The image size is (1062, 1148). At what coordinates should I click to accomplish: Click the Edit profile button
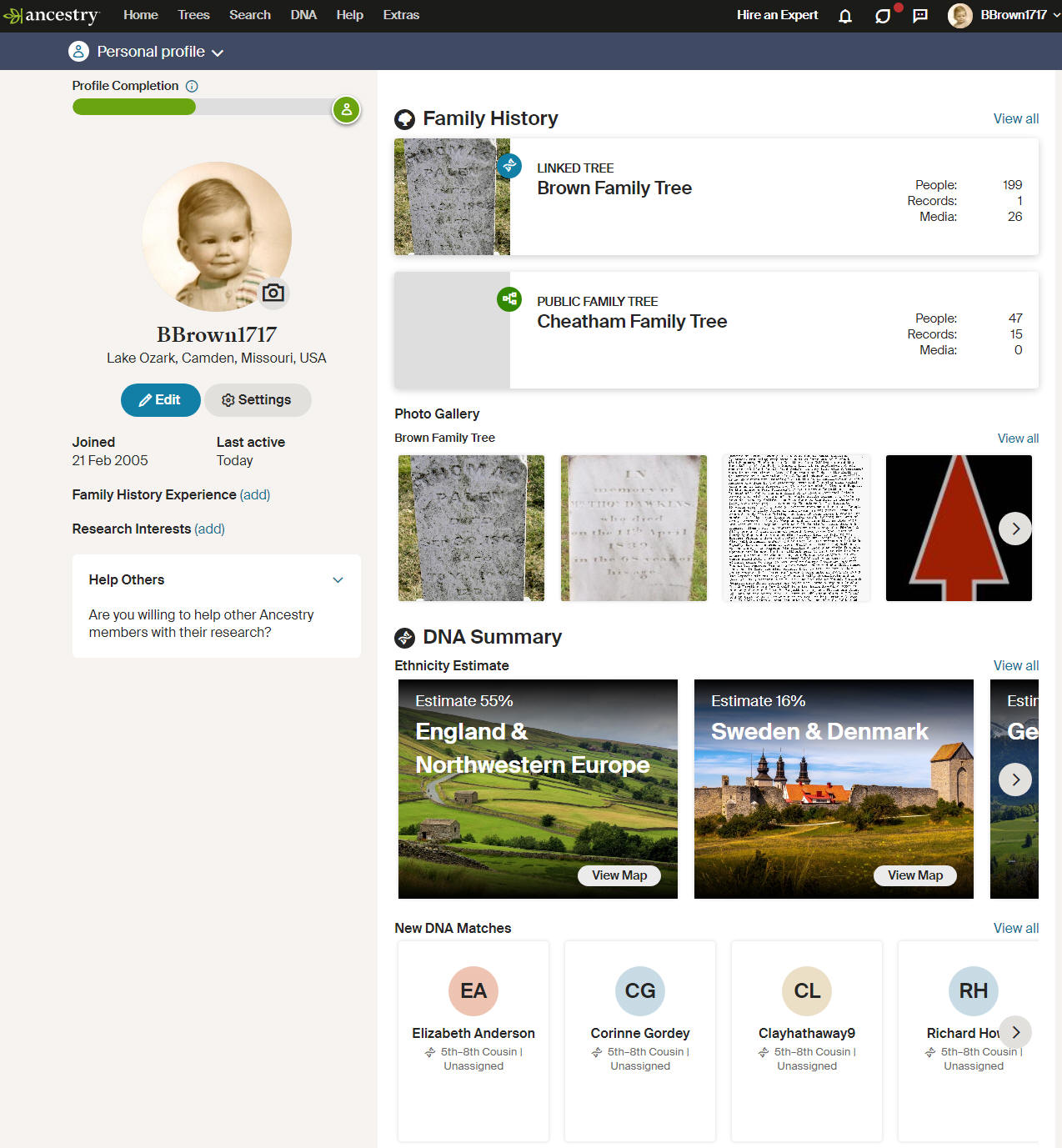click(161, 400)
